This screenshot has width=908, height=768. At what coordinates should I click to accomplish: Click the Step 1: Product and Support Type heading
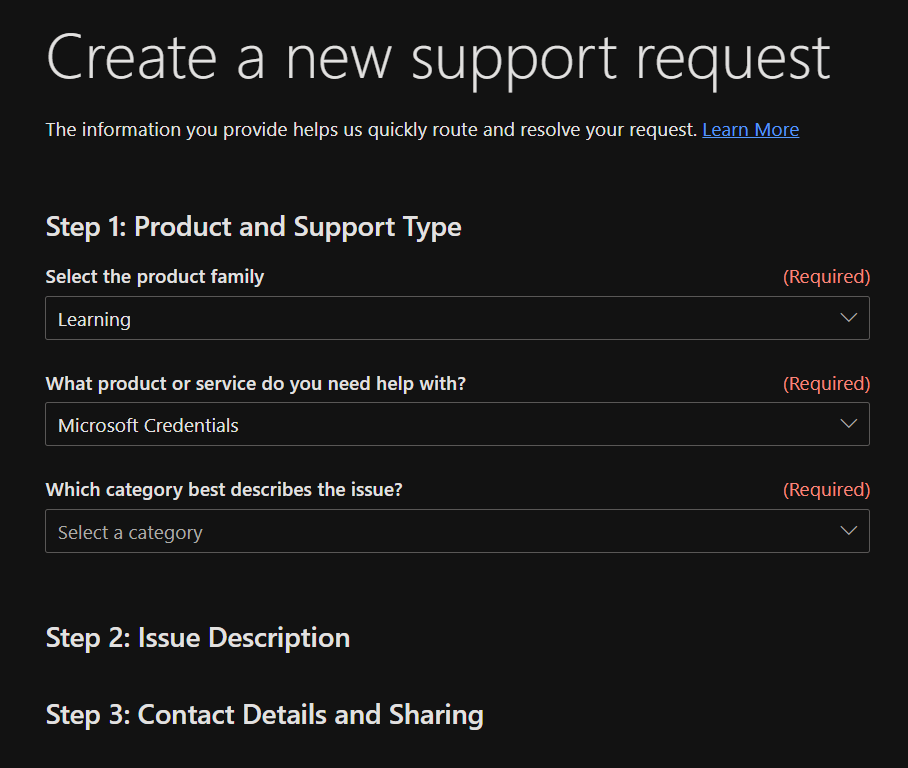(x=253, y=227)
